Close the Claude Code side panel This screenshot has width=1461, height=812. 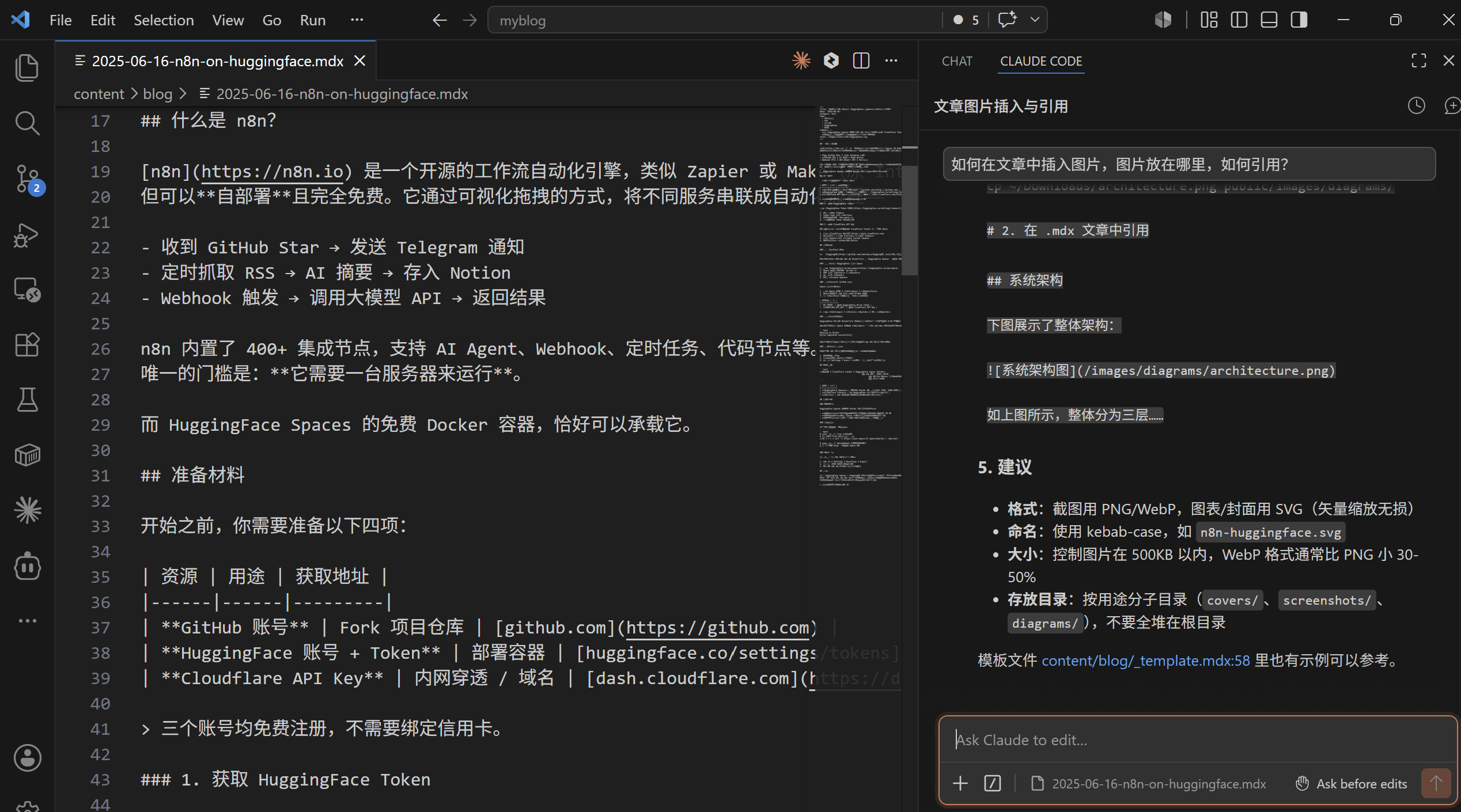click(x=1449, y=60)
